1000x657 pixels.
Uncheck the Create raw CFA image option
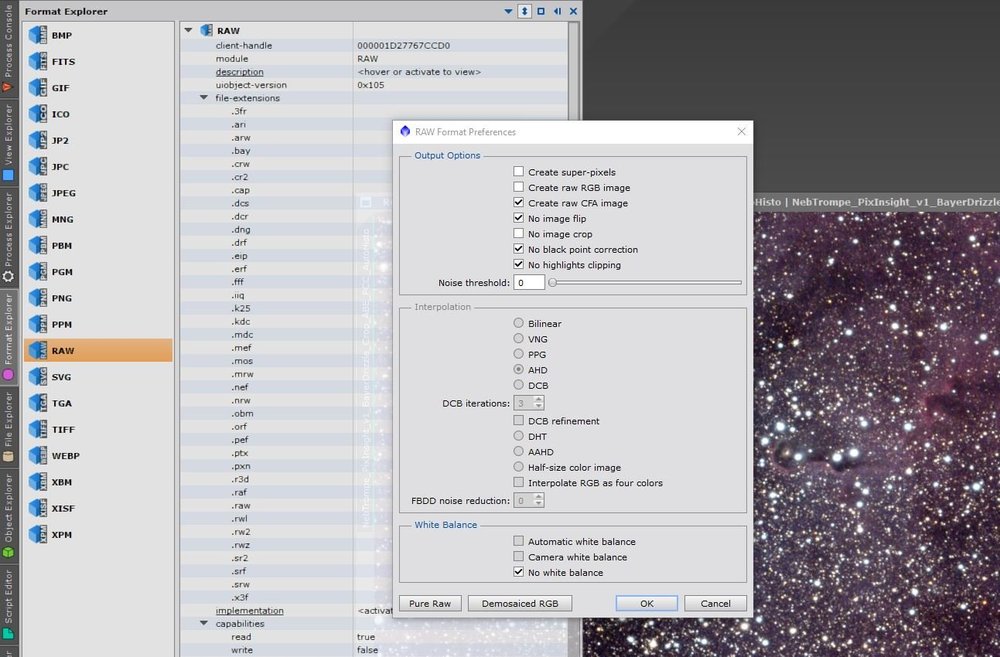point(517,202)
